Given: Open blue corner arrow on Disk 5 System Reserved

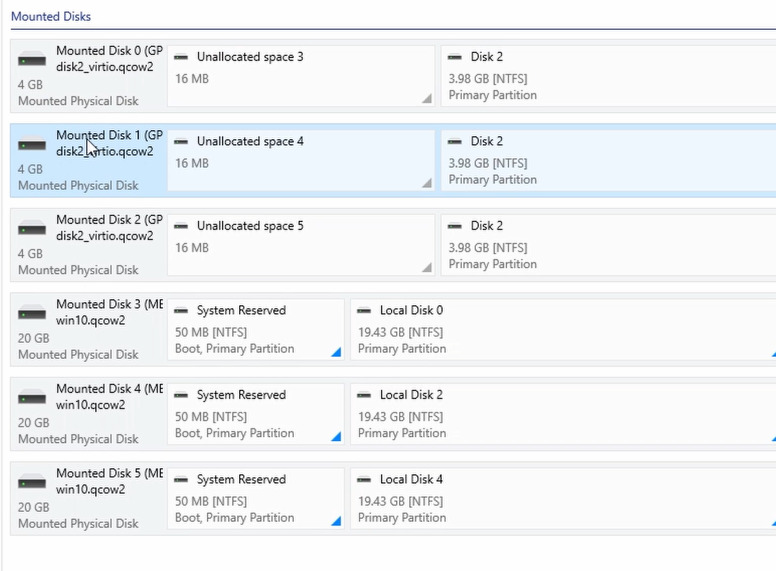Looking at the screenshot, I should click(336, 522).
